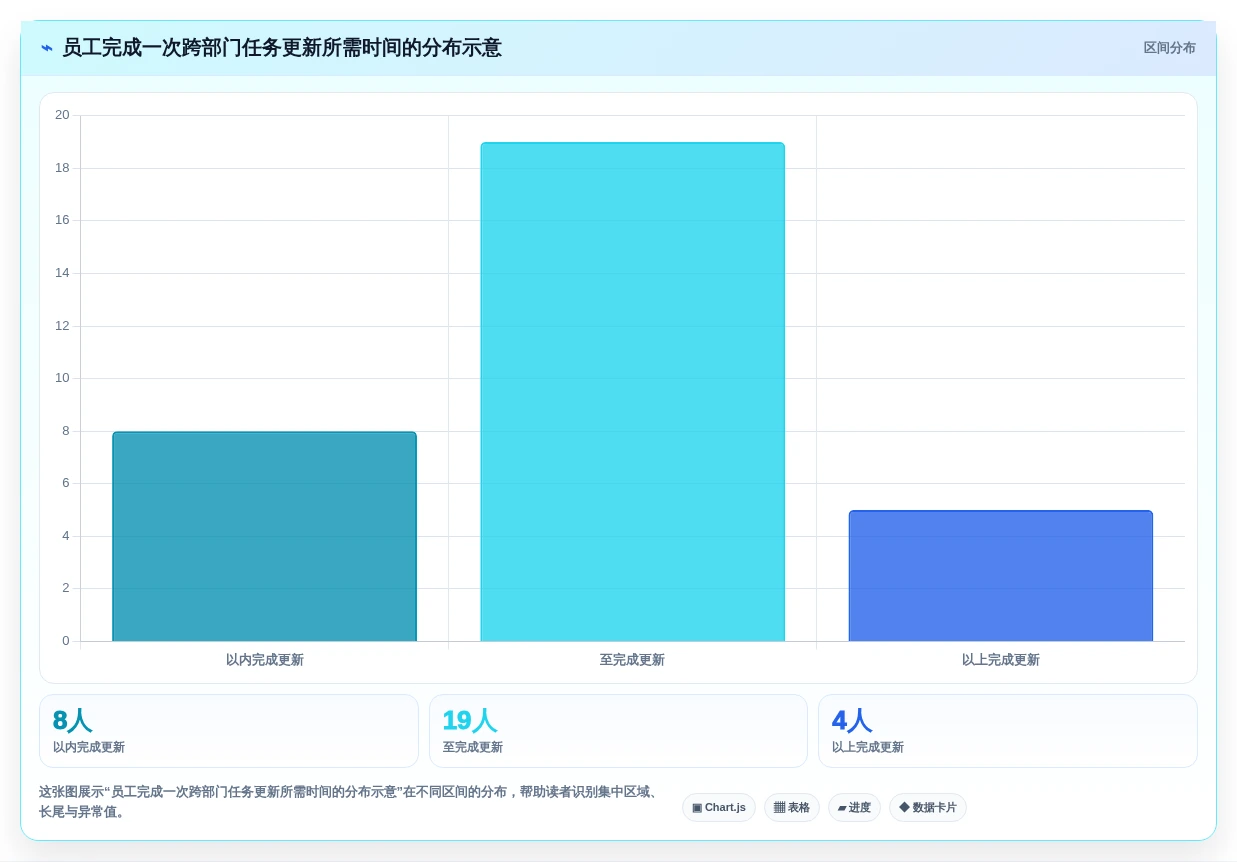1237x862 pixels.
Task: Click the blue 以上完成更新 bar
Action: point(1000,576)
